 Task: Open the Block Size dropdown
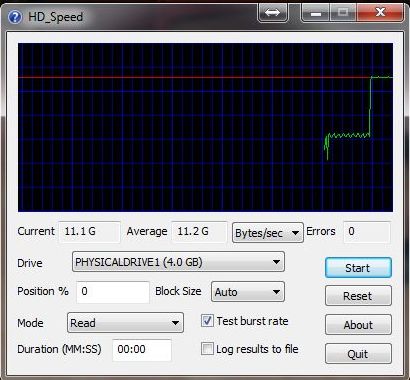[248, 292]
